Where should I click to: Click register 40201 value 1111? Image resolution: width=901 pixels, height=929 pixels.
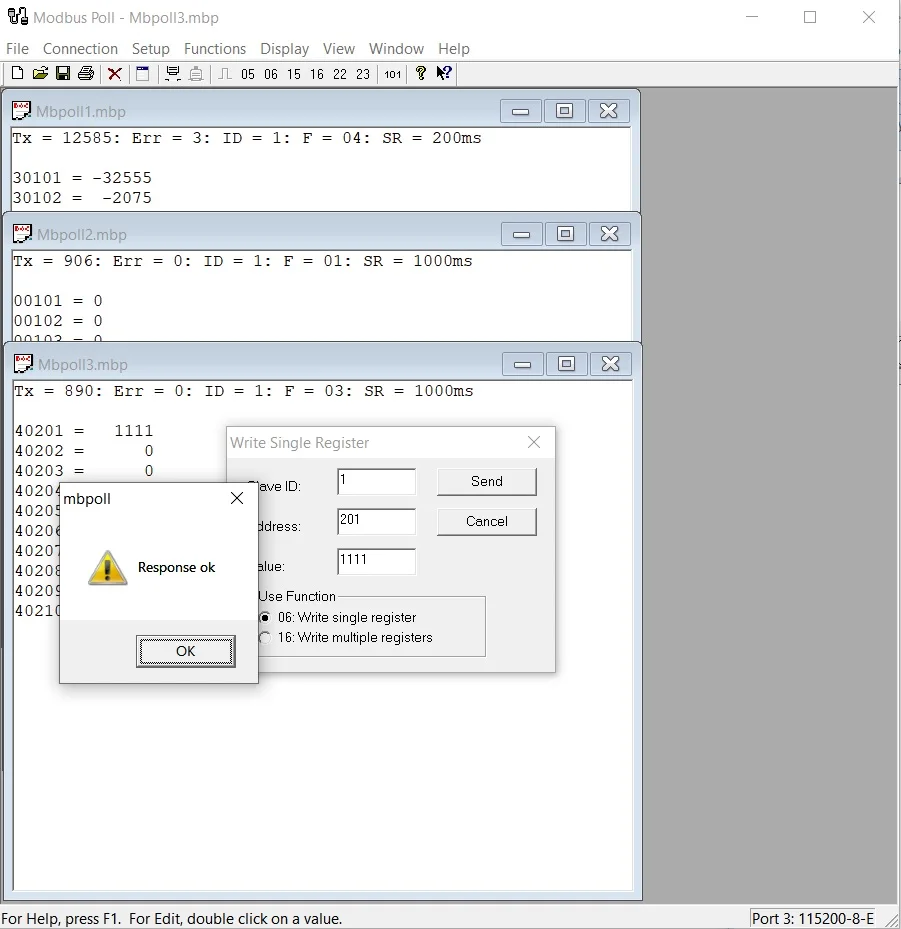pos(134,431)
